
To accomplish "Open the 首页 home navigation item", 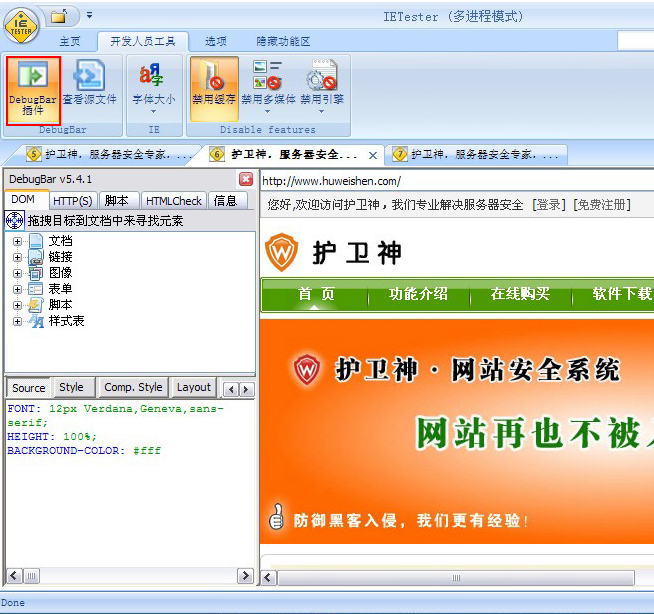I will coord(316,294).
